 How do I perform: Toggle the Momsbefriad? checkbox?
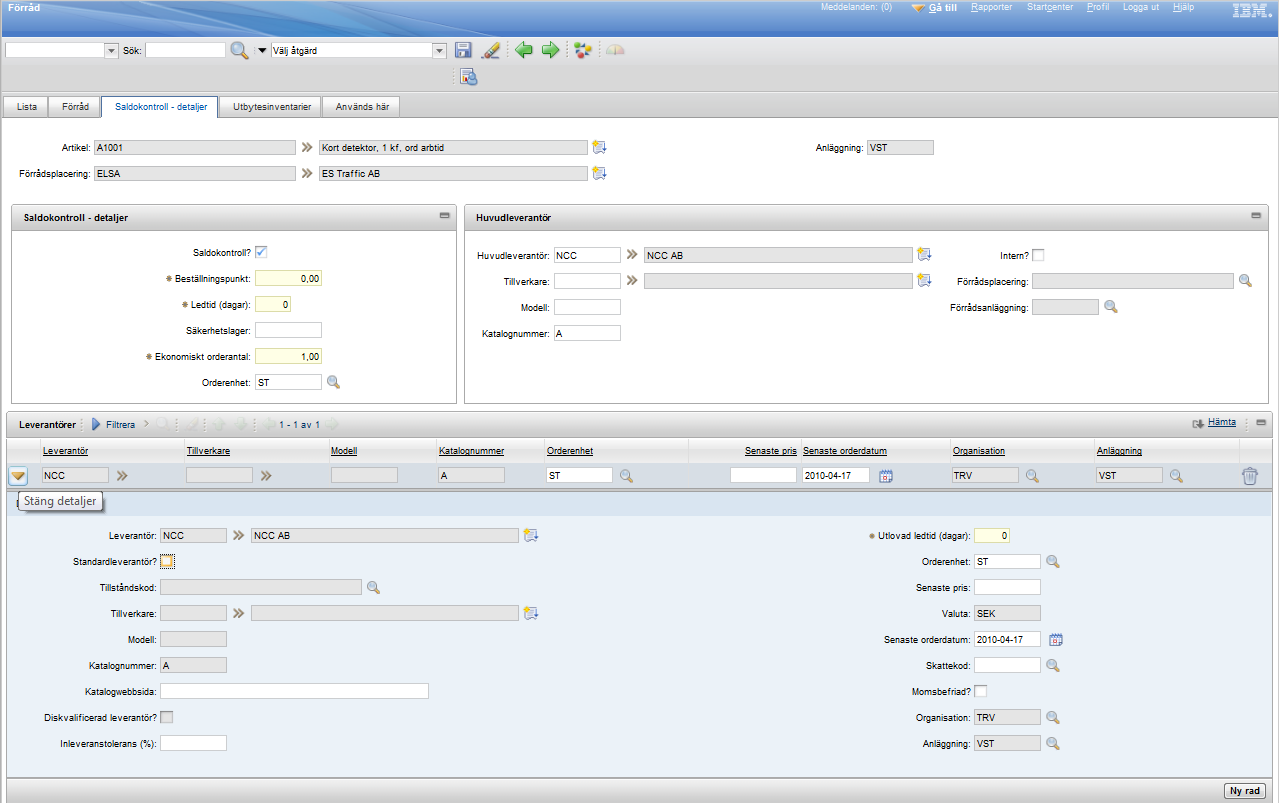point(981,690)
